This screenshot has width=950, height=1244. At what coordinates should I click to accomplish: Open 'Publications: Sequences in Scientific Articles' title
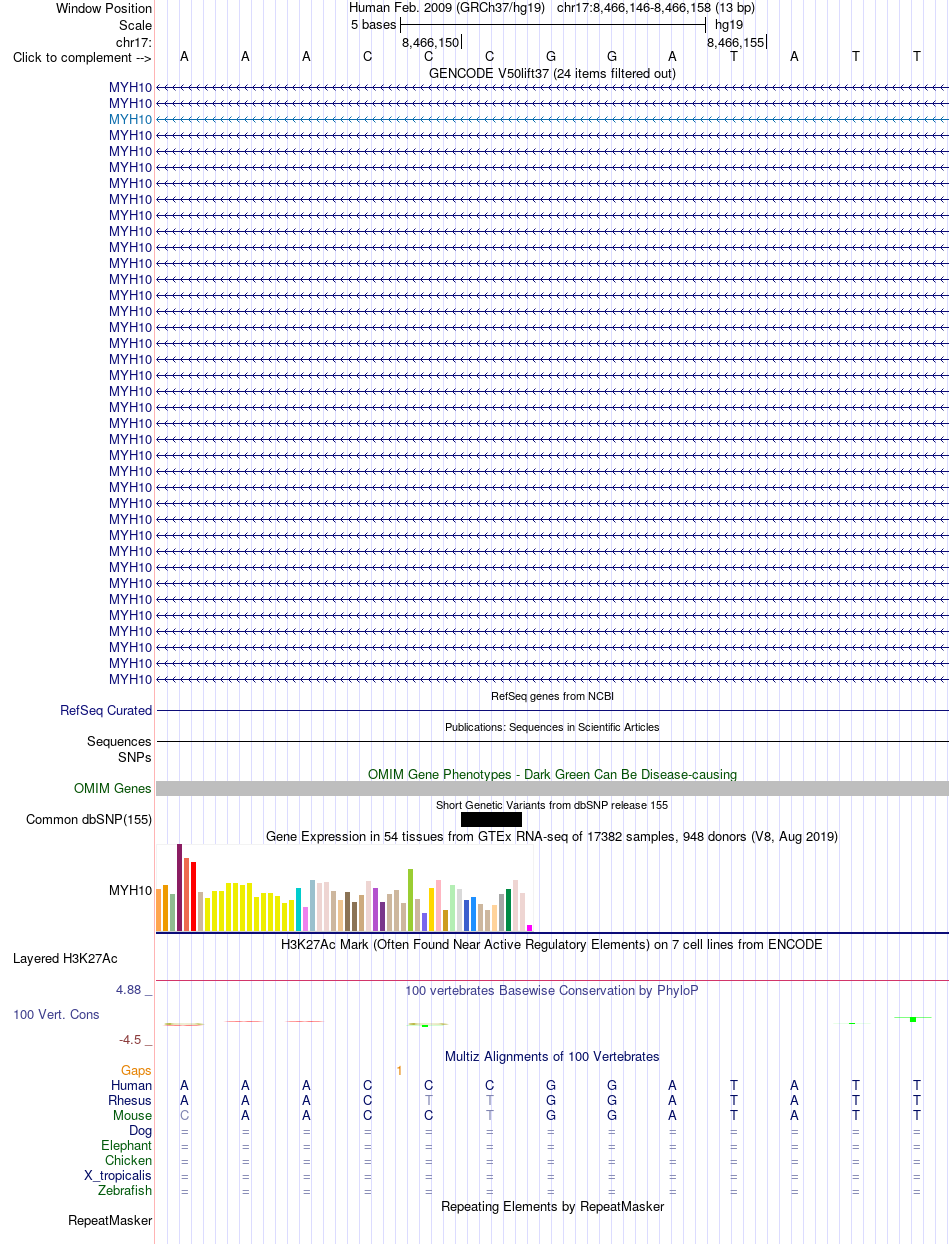[x=552, y=727]
